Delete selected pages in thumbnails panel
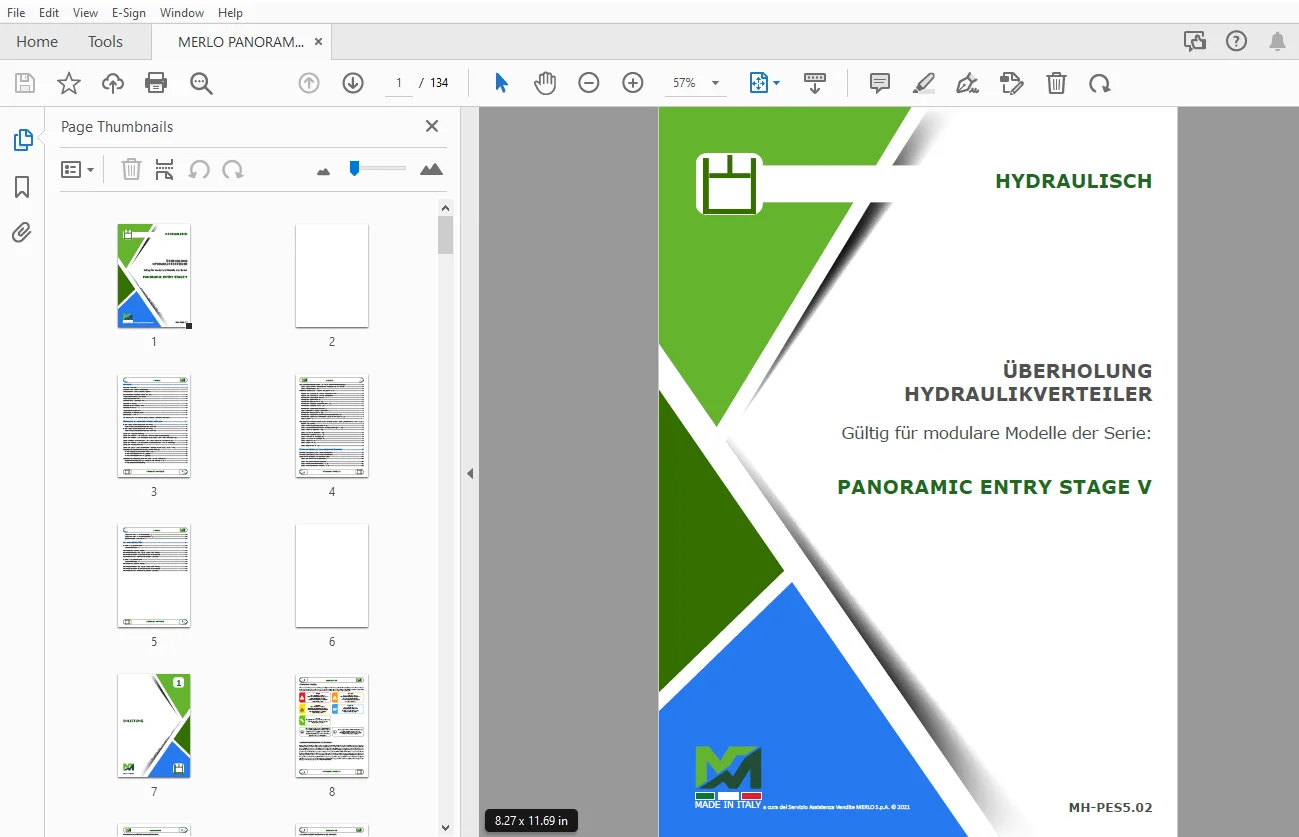 [x=131, y=170]
